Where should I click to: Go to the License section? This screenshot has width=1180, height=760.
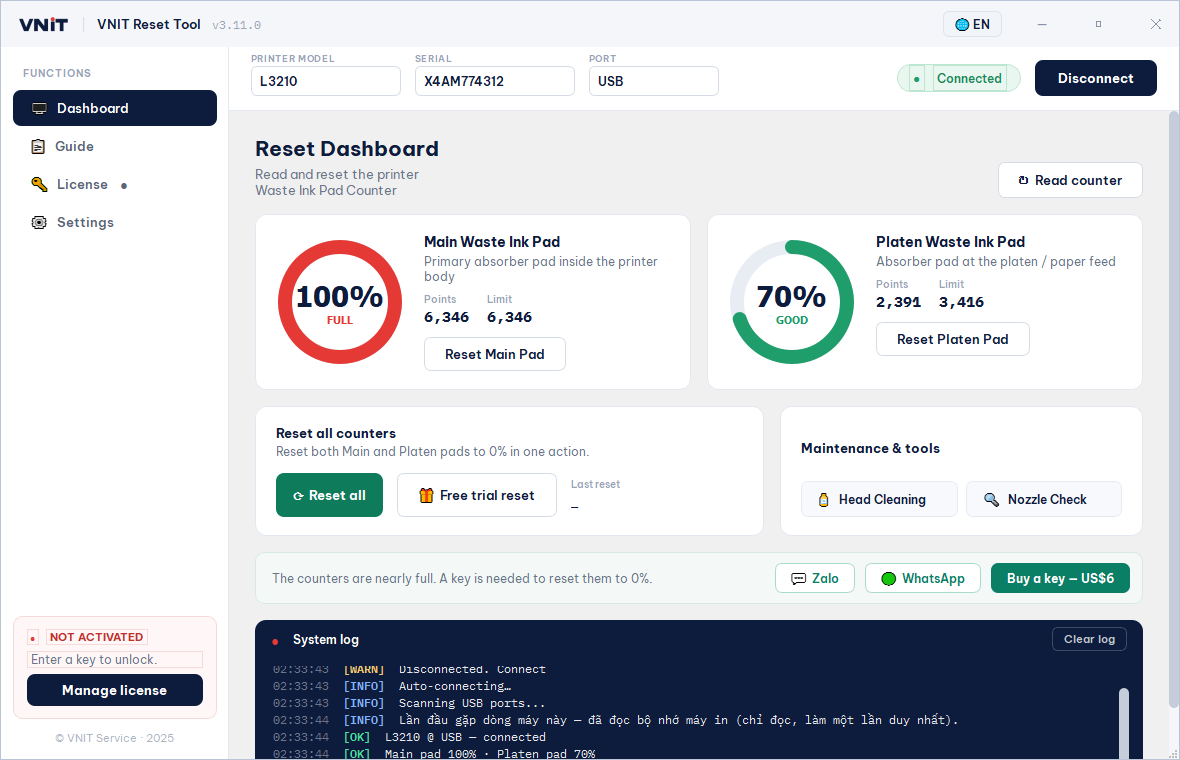click(x=115, y=184)
